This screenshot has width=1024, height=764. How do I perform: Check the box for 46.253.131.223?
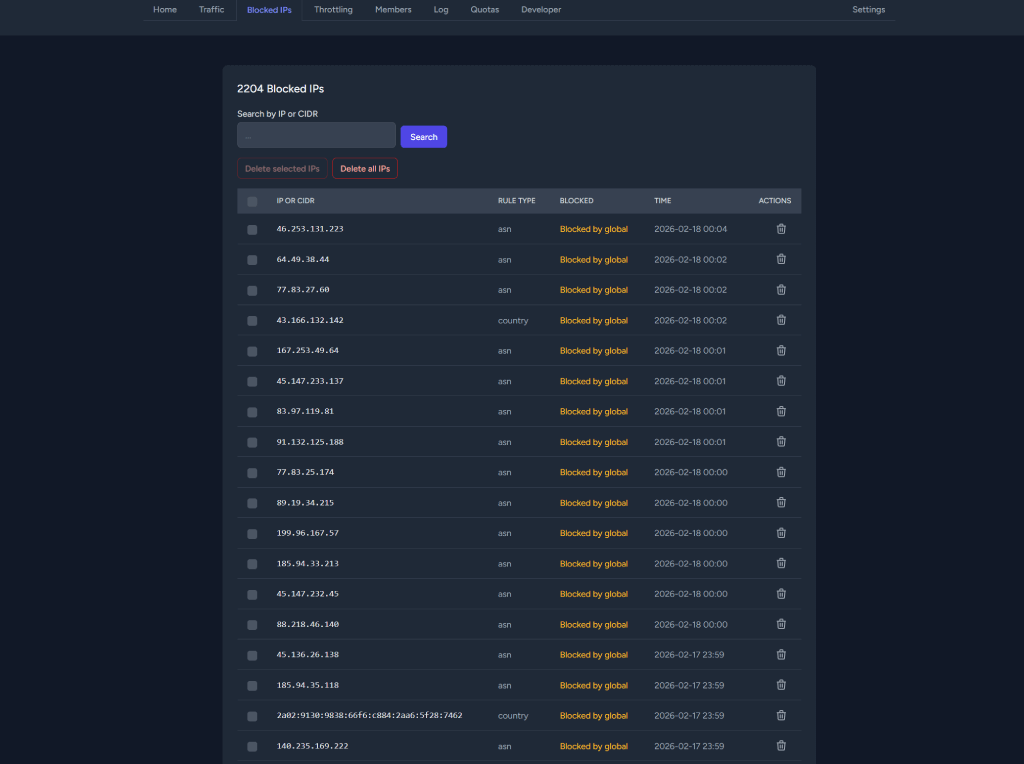(x=252, y=230)
